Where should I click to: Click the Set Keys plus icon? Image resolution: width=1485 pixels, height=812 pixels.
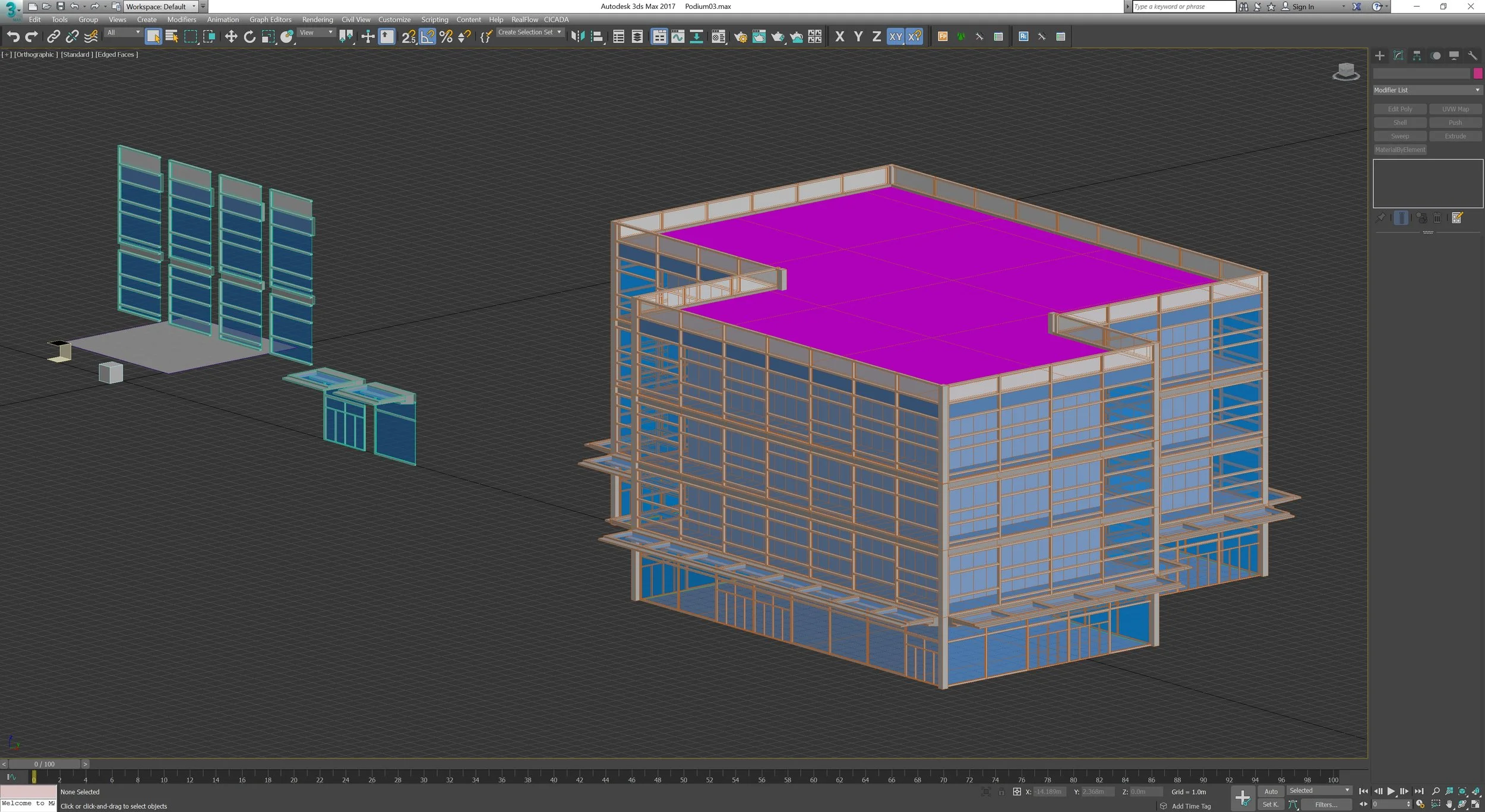tap(1242, 798)
